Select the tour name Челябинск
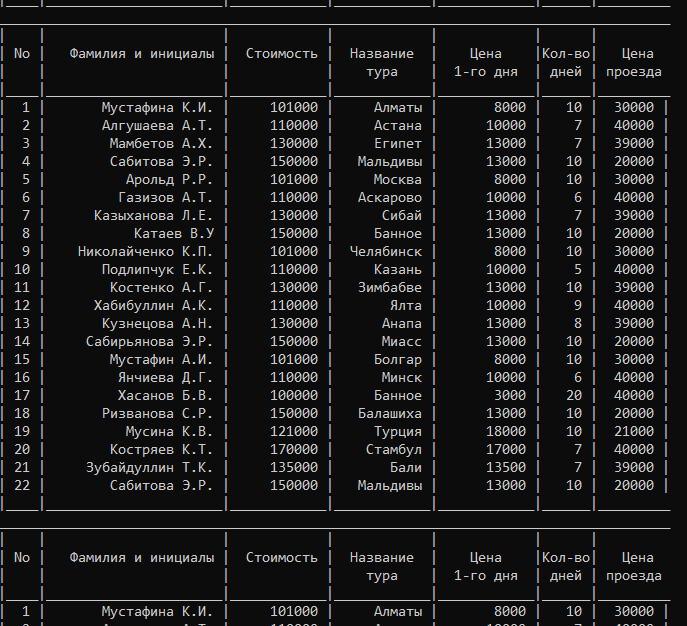Screen dimensions: 687x626 (x=386, y=251)
